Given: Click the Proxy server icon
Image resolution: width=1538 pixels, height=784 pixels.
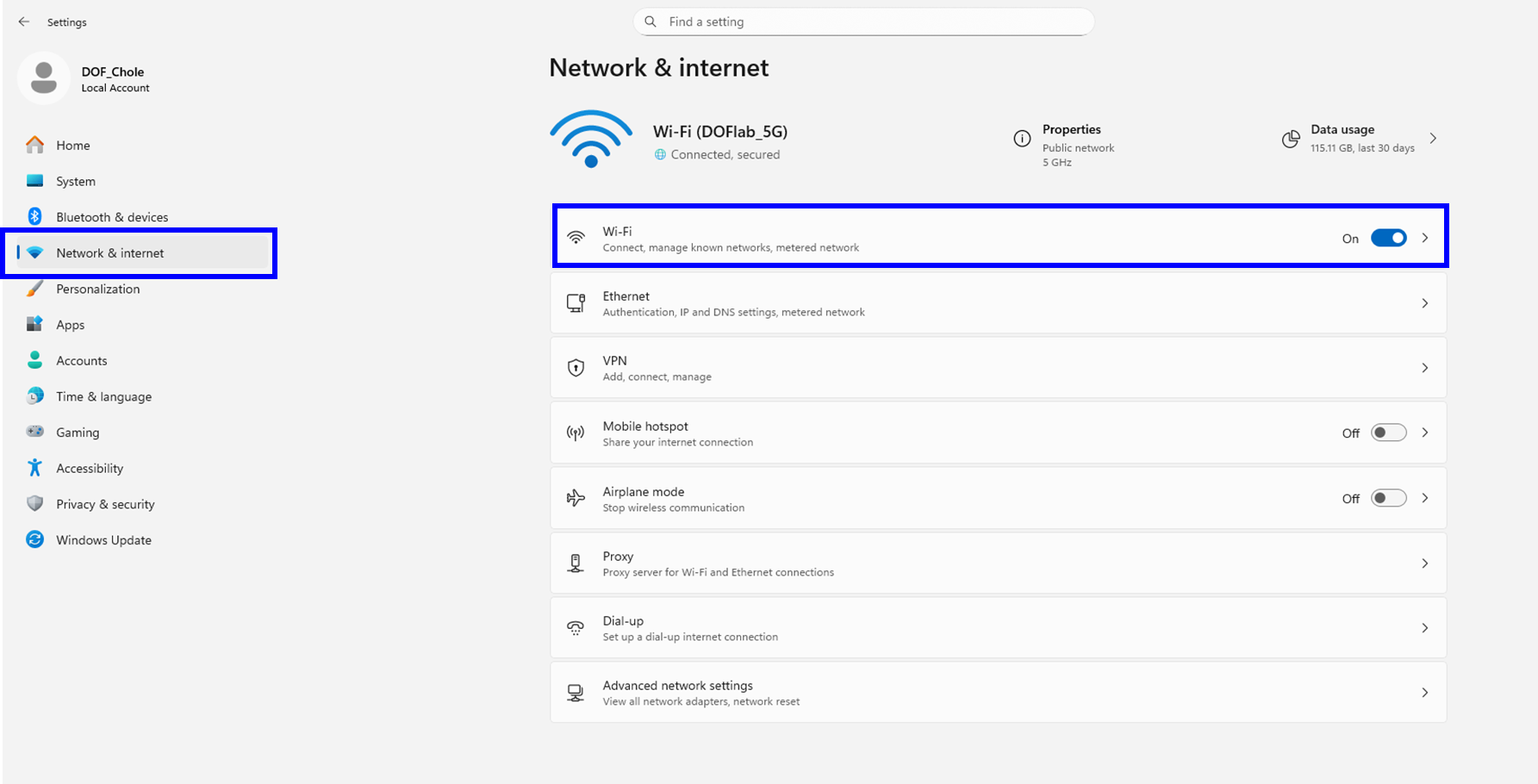Looking at the screenshot, I should pyautogui.click(x=576, y=563).
